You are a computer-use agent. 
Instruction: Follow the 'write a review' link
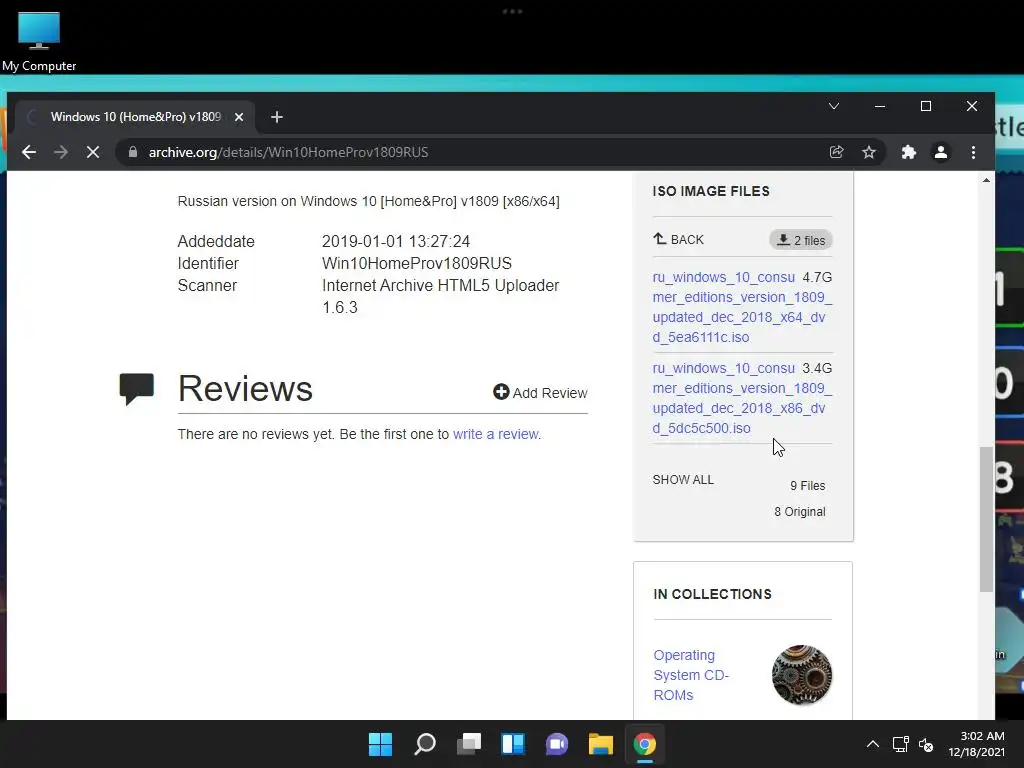click(x=497, y=434)
